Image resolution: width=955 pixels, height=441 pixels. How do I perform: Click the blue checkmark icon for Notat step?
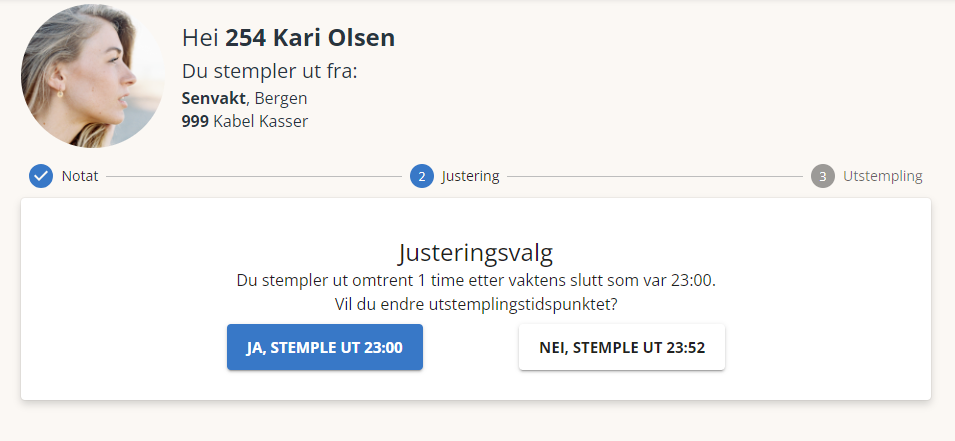[x=41, y=176]
